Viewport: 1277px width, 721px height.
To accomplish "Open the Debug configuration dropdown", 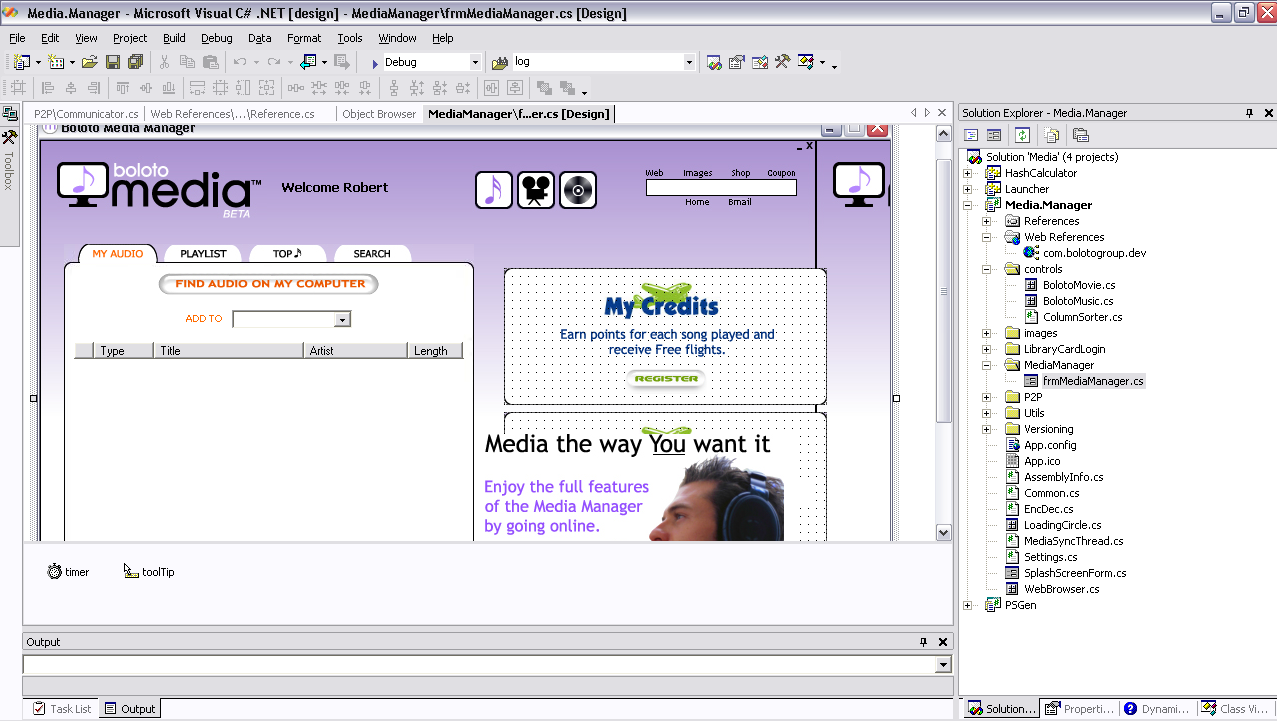I will click(475, 63).
